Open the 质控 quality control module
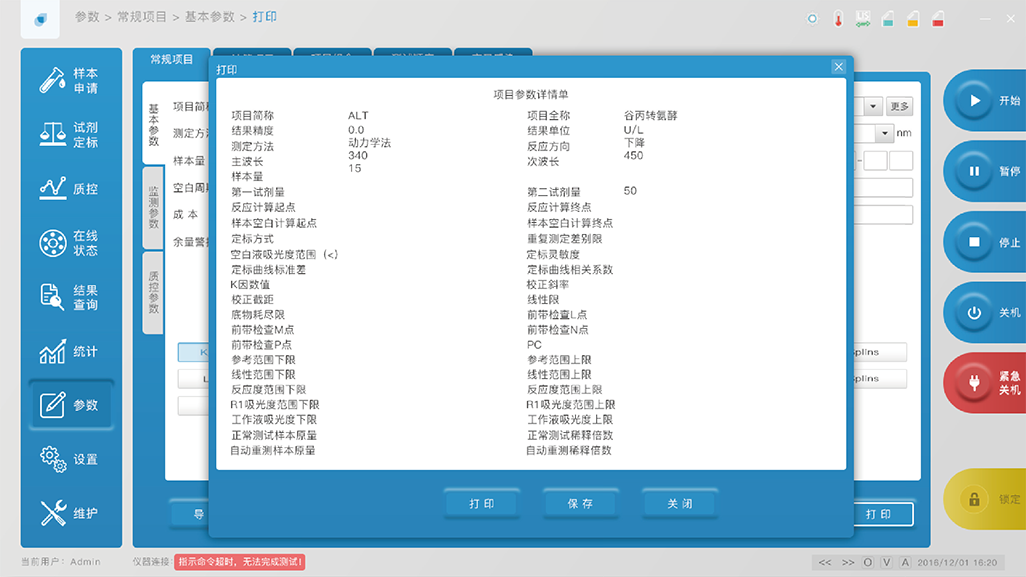The height and width of the screenshot is (577, 1026). (69, 188)
